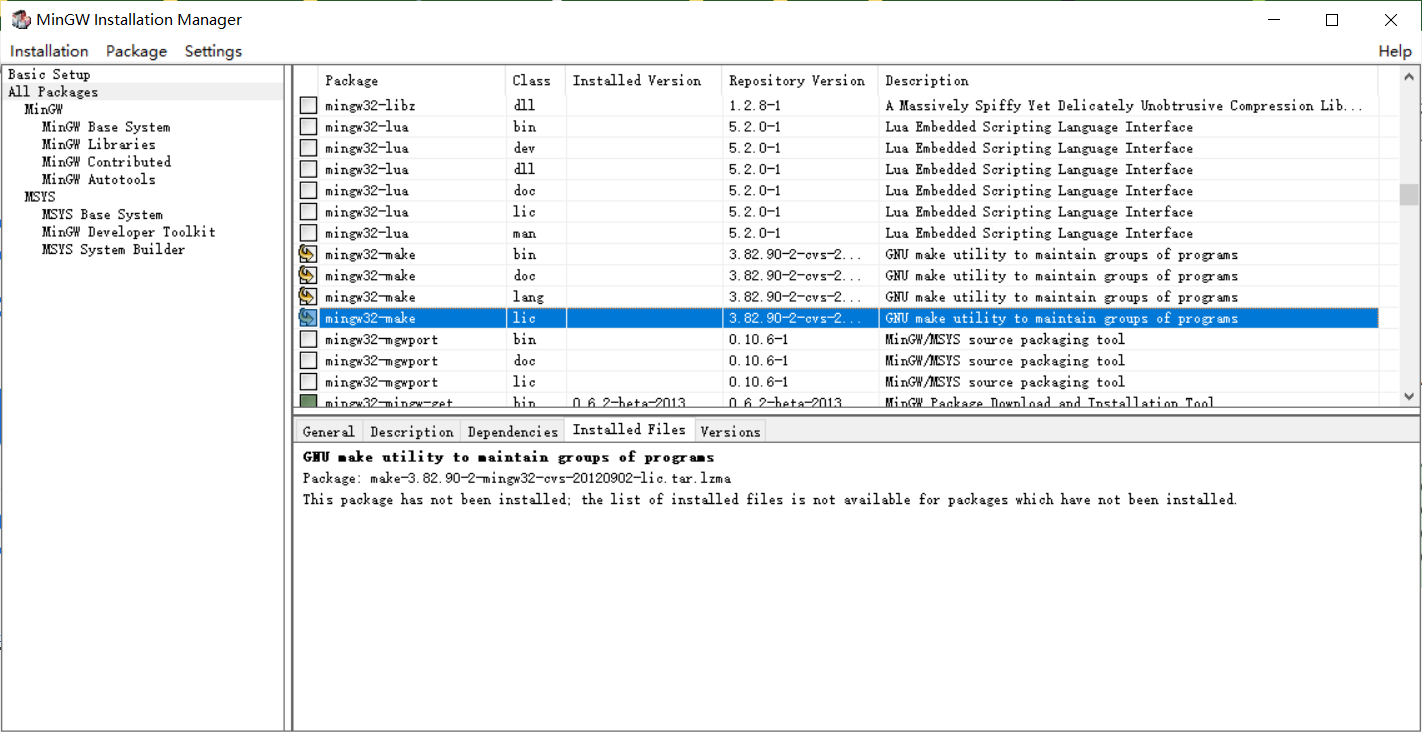Toggle checkbox for mingw32-lua doc
The image size is (1422, 732).
pos(308,190)
